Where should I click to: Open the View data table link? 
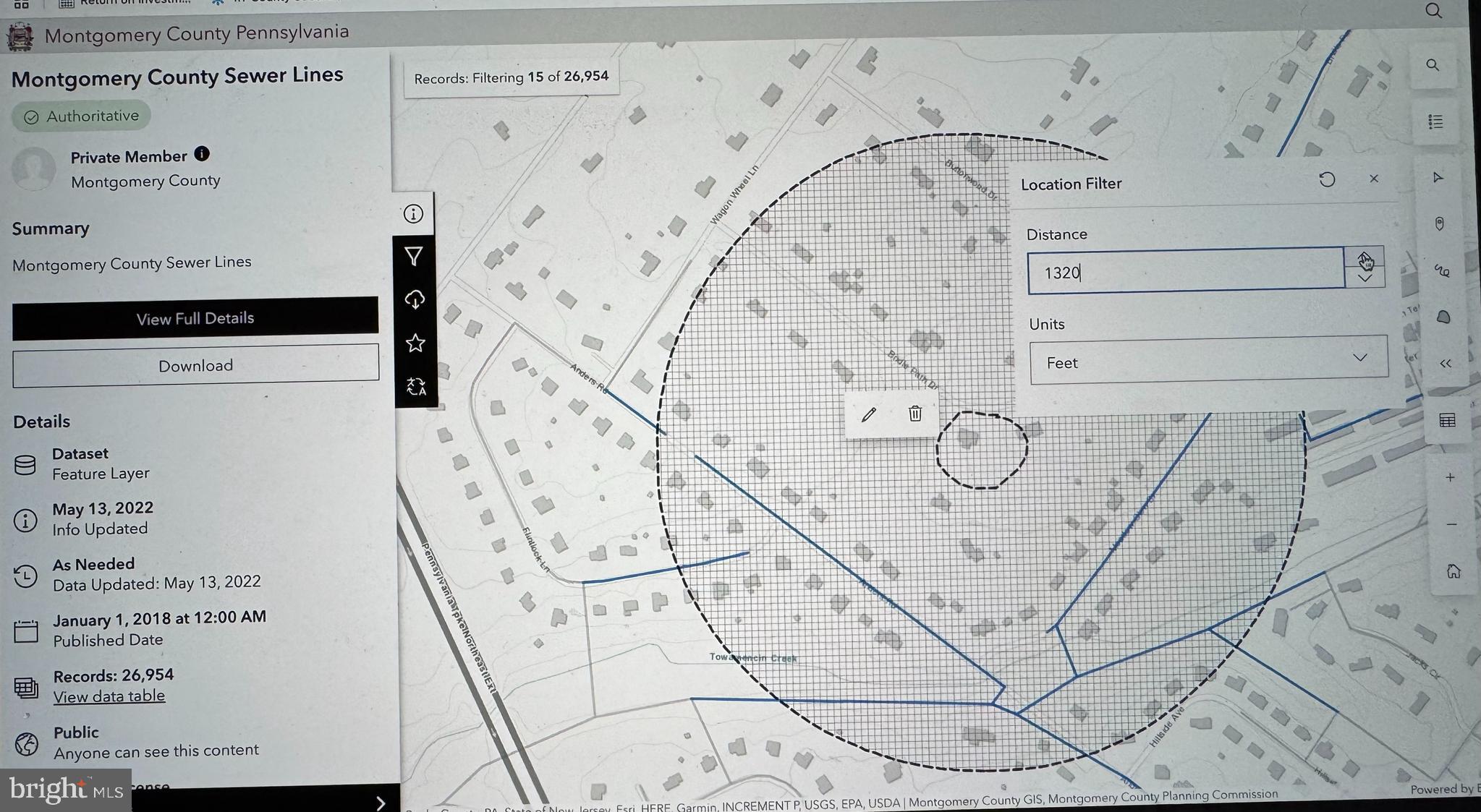[109, 696]
